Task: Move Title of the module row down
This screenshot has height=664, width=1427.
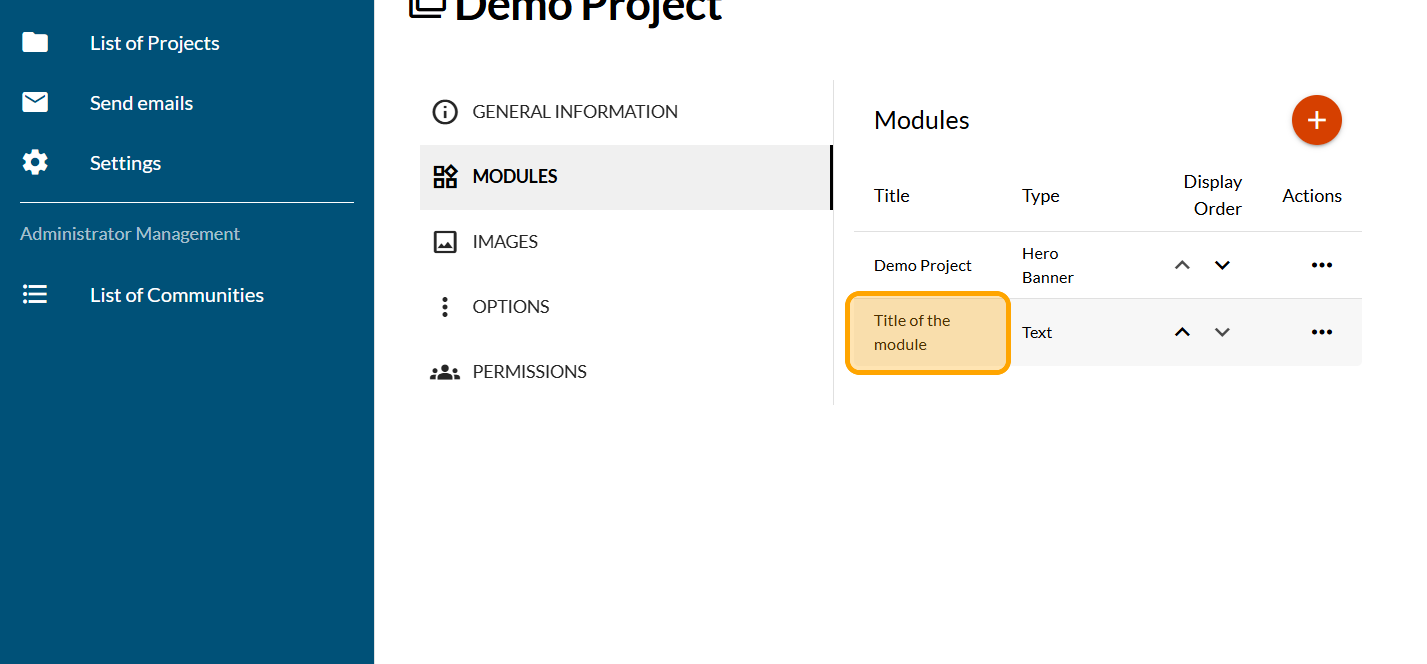Action: coord(1222,332)
